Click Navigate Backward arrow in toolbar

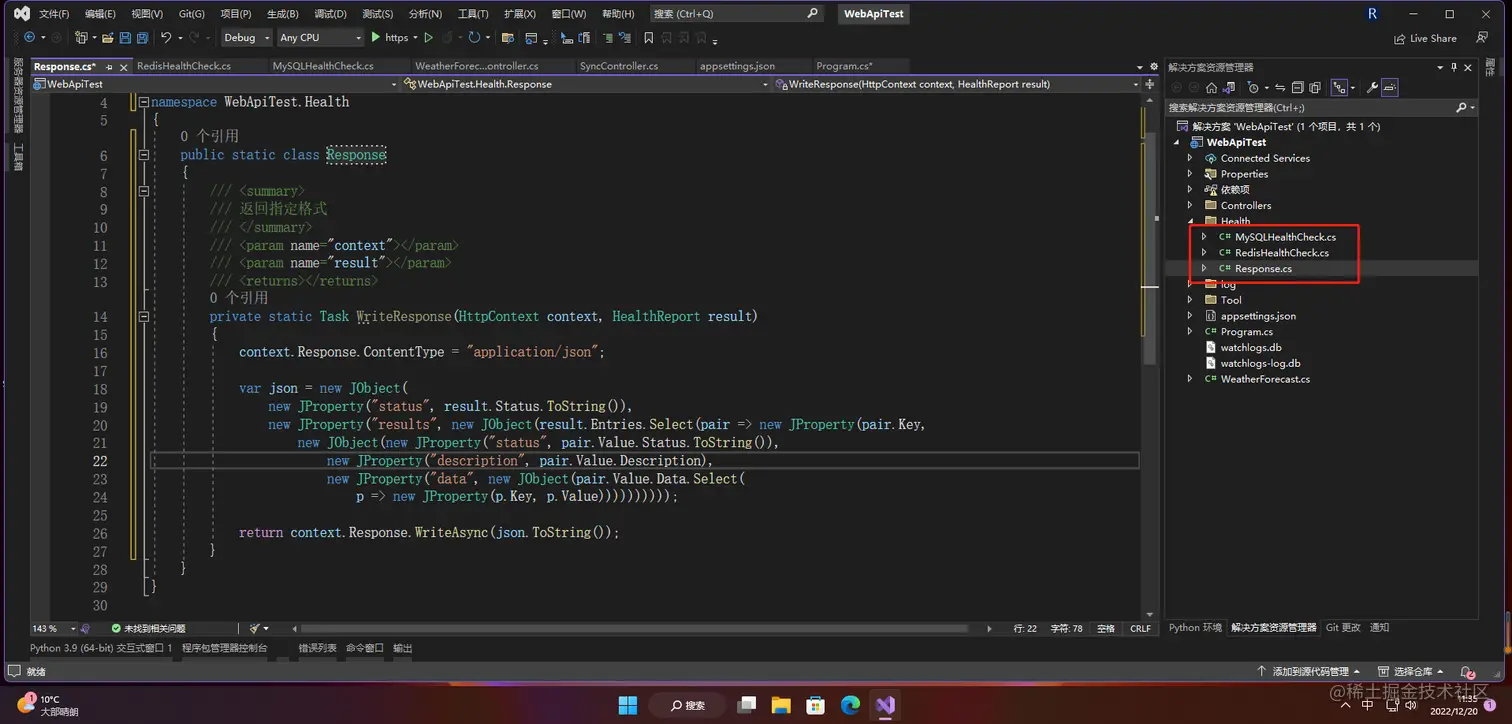point(30,38)
